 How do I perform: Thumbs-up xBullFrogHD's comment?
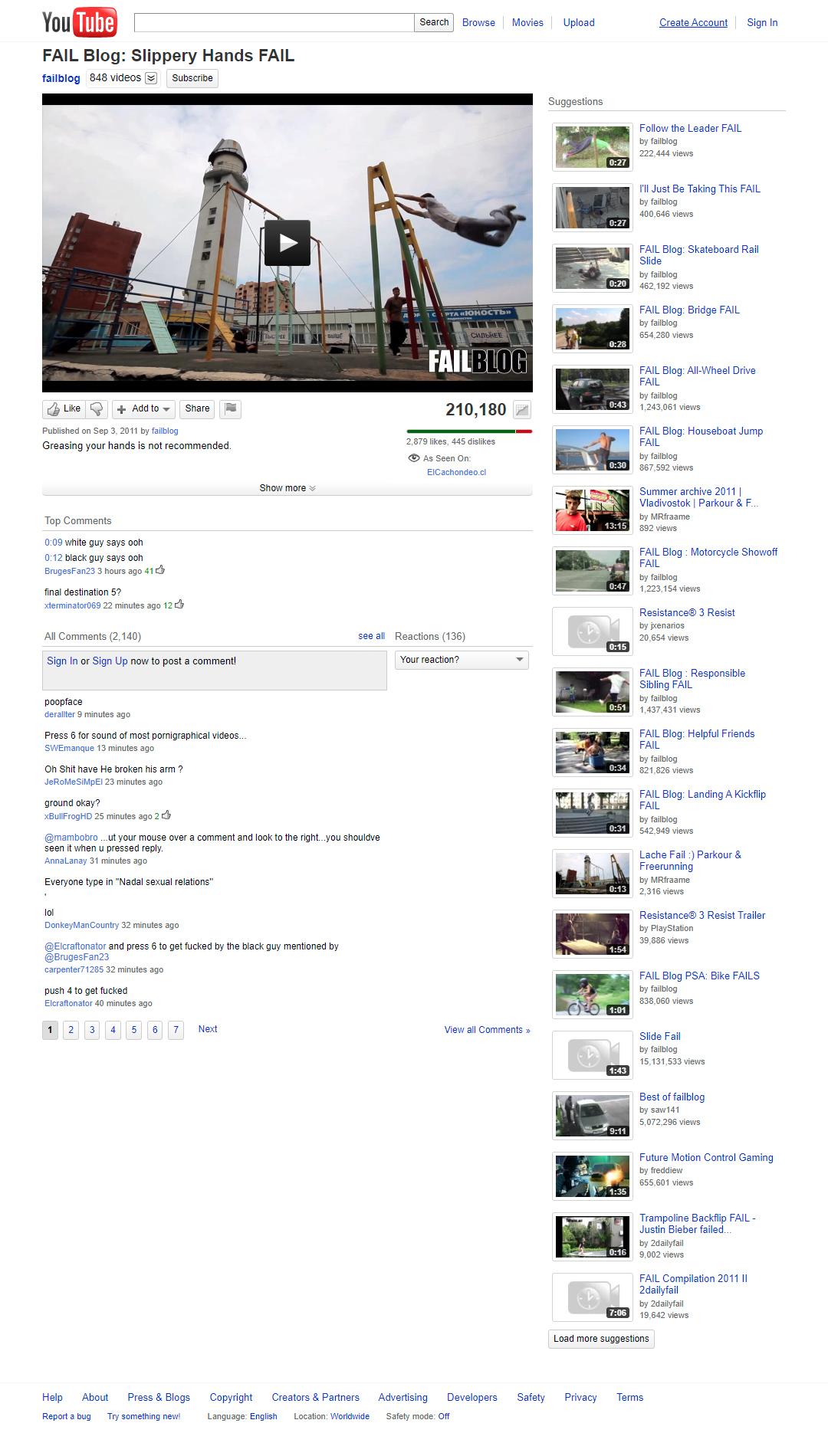point(166,815)
